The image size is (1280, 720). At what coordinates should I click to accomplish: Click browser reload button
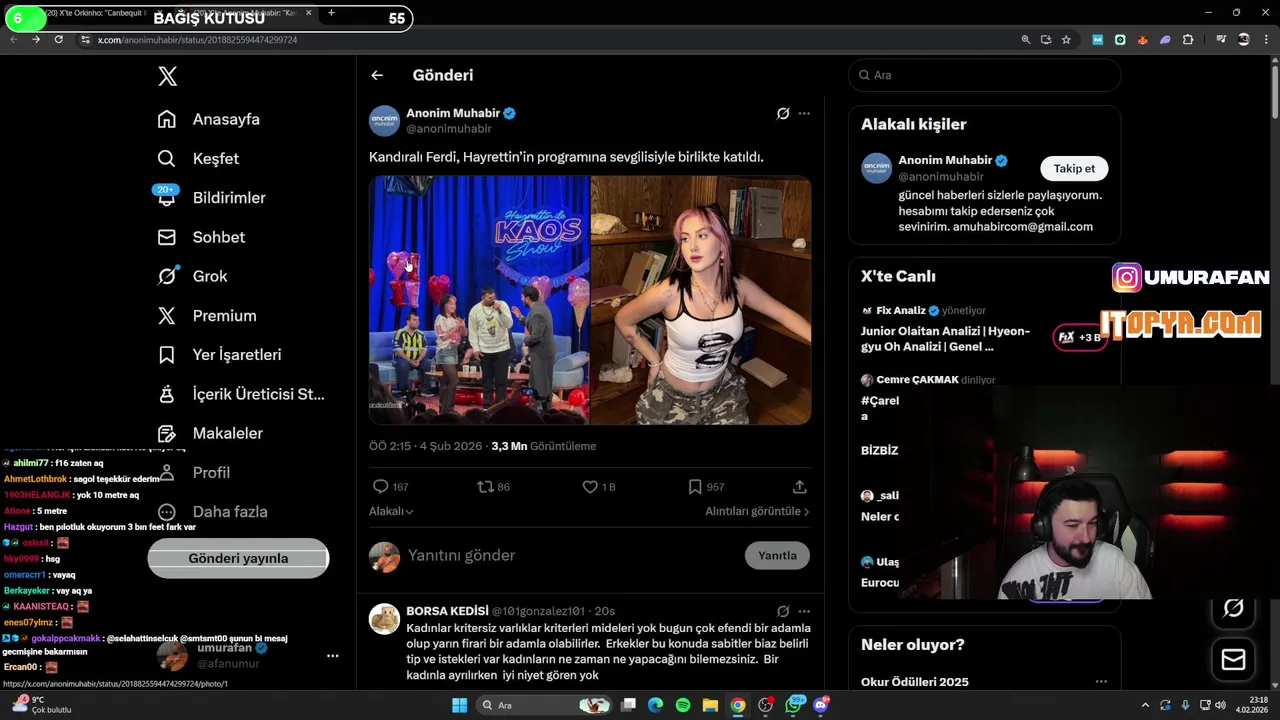point(59,39)
